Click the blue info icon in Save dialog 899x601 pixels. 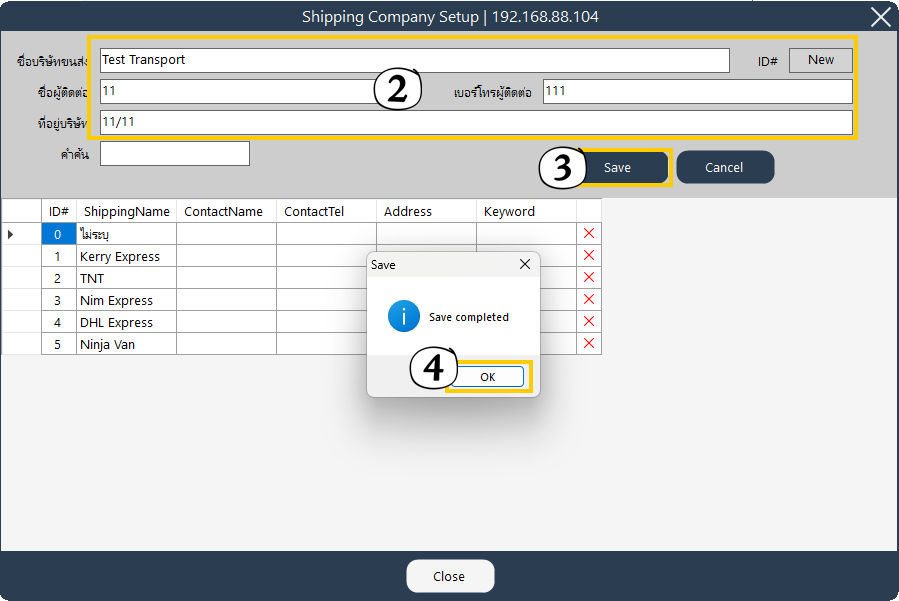point(404,317)
